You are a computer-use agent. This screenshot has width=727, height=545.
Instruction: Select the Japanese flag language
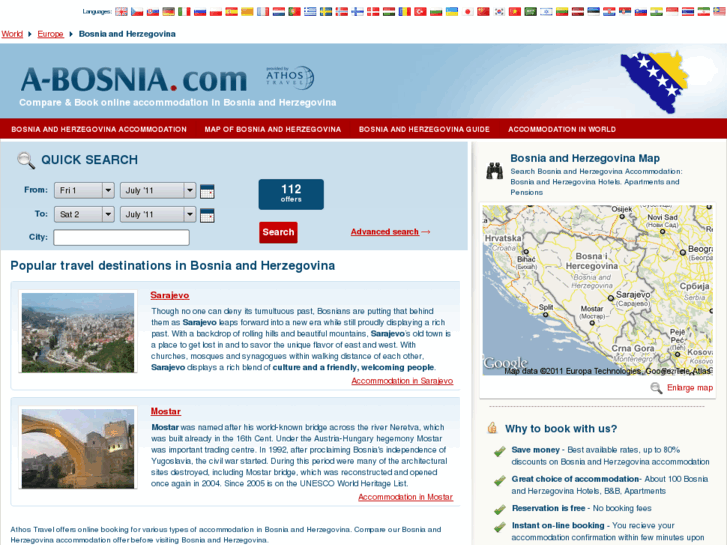point(468,12)
